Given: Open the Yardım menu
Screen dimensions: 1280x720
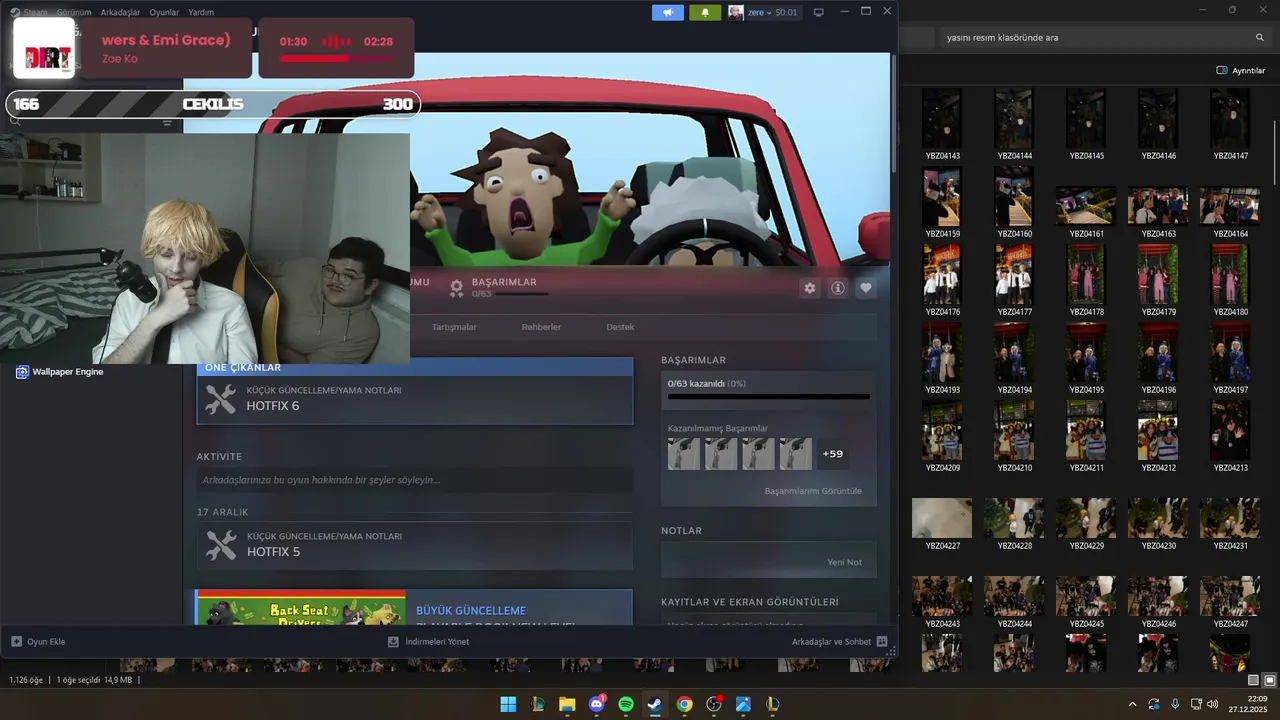Looking at the screenshot, I should click(x=201, y=12).
